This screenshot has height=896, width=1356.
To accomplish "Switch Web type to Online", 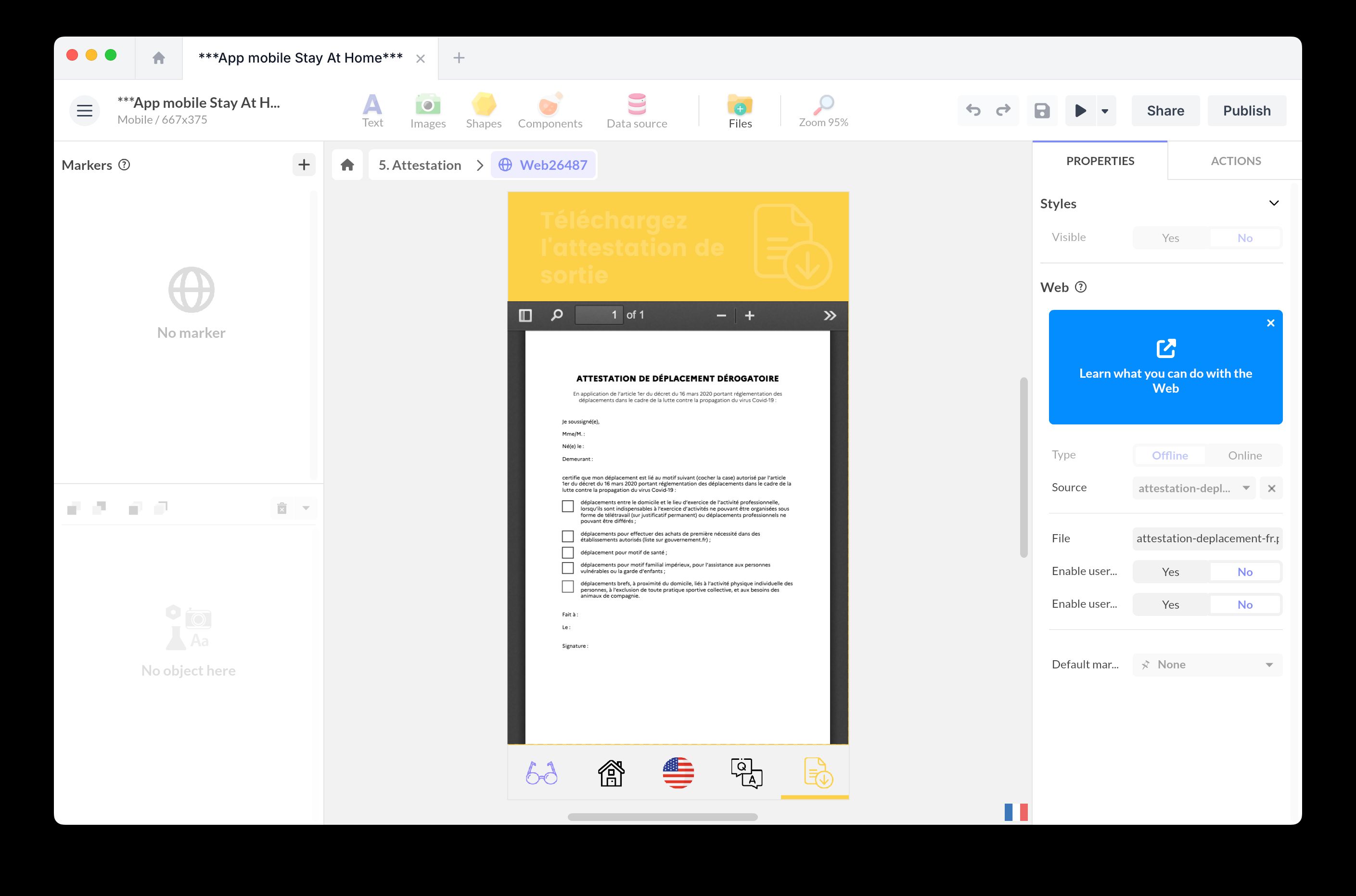I will click(1244, 455).
